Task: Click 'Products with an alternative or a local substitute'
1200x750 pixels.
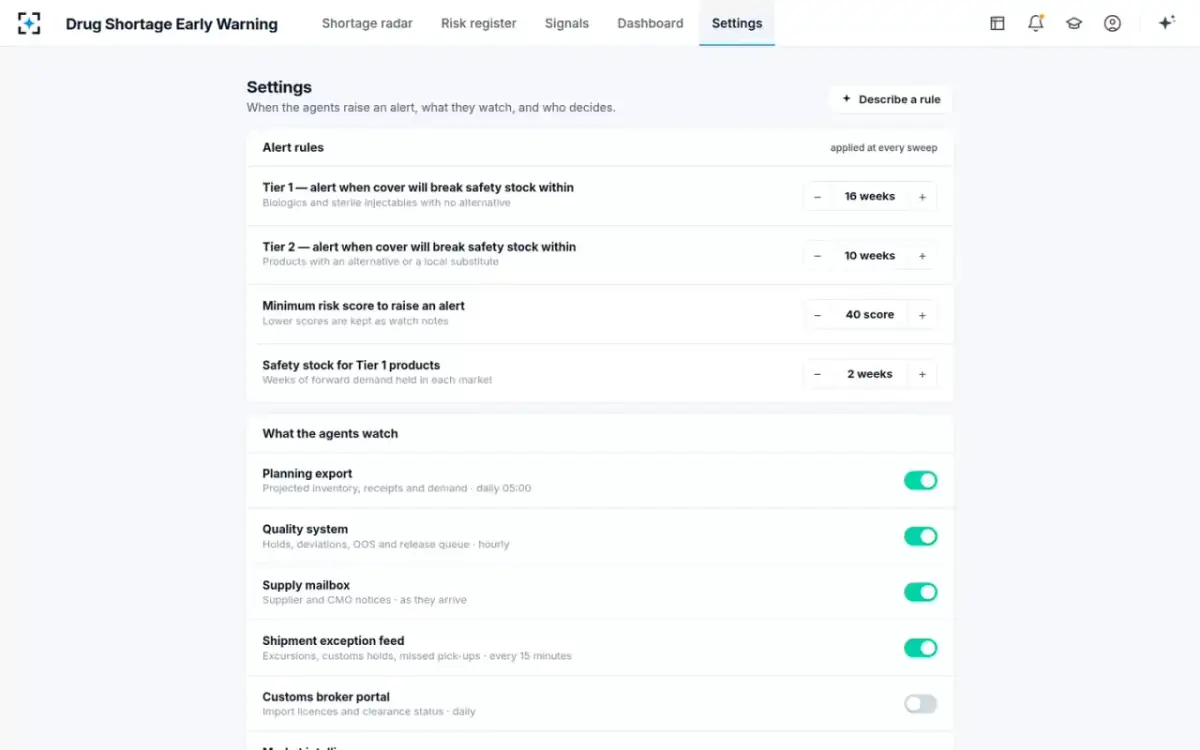Action: coord(380,262)
